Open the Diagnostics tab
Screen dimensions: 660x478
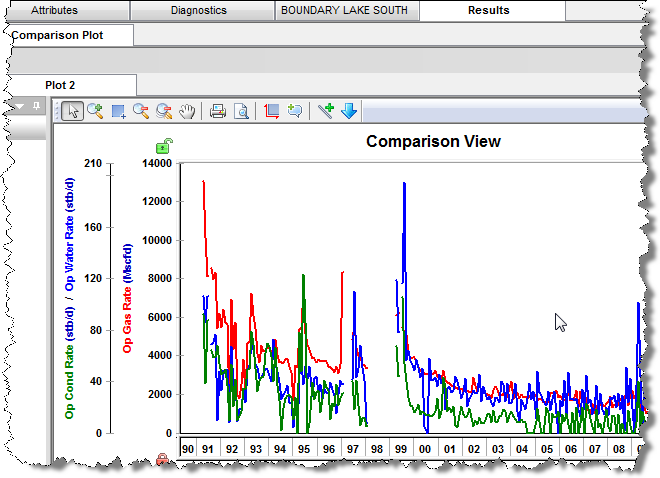[x=198, y=10]
